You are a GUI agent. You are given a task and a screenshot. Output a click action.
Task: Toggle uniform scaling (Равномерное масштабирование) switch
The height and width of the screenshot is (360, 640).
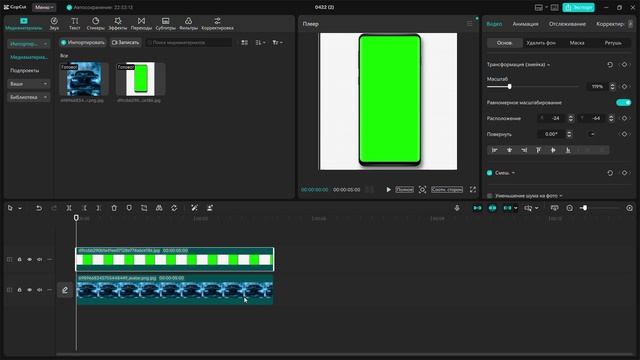623,102
